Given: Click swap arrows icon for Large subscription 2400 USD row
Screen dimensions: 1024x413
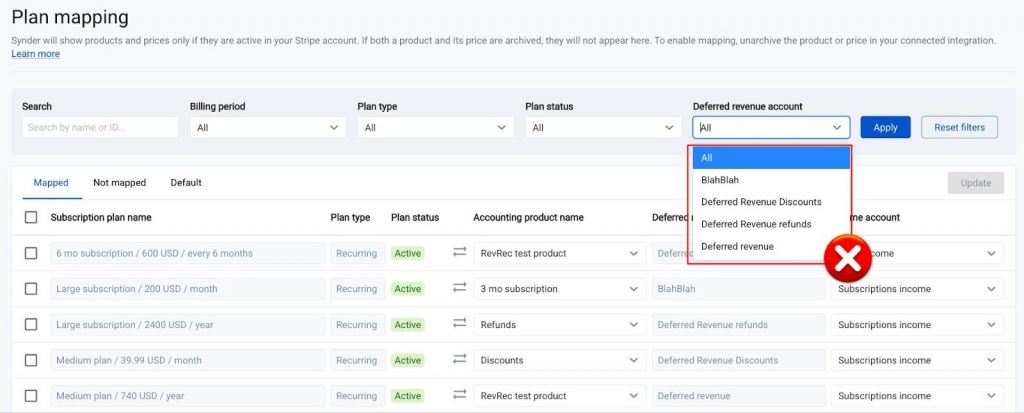Looking at the screenshot, I should (459, 324).
